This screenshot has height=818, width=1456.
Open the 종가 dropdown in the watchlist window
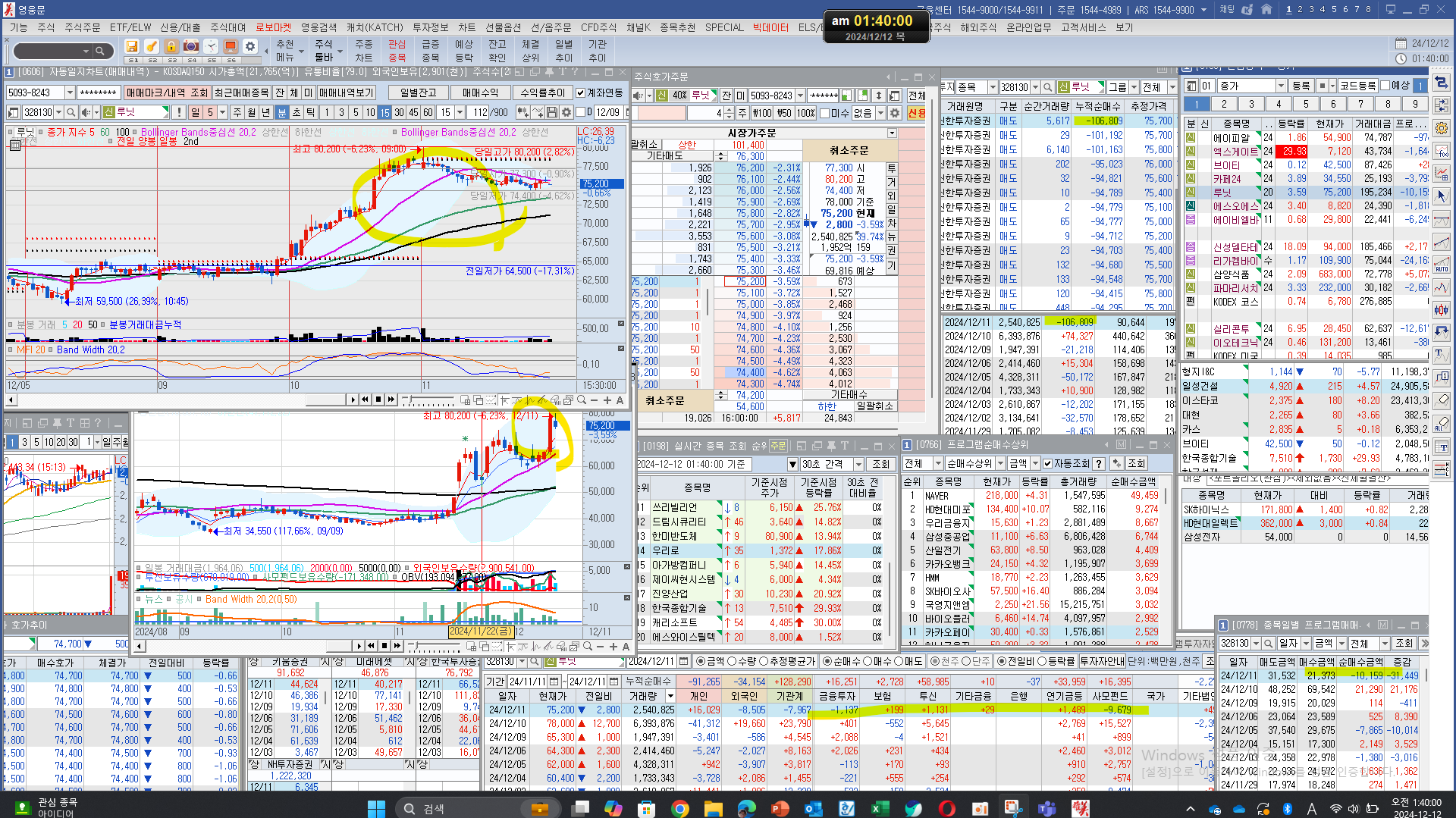[1281, 86]
